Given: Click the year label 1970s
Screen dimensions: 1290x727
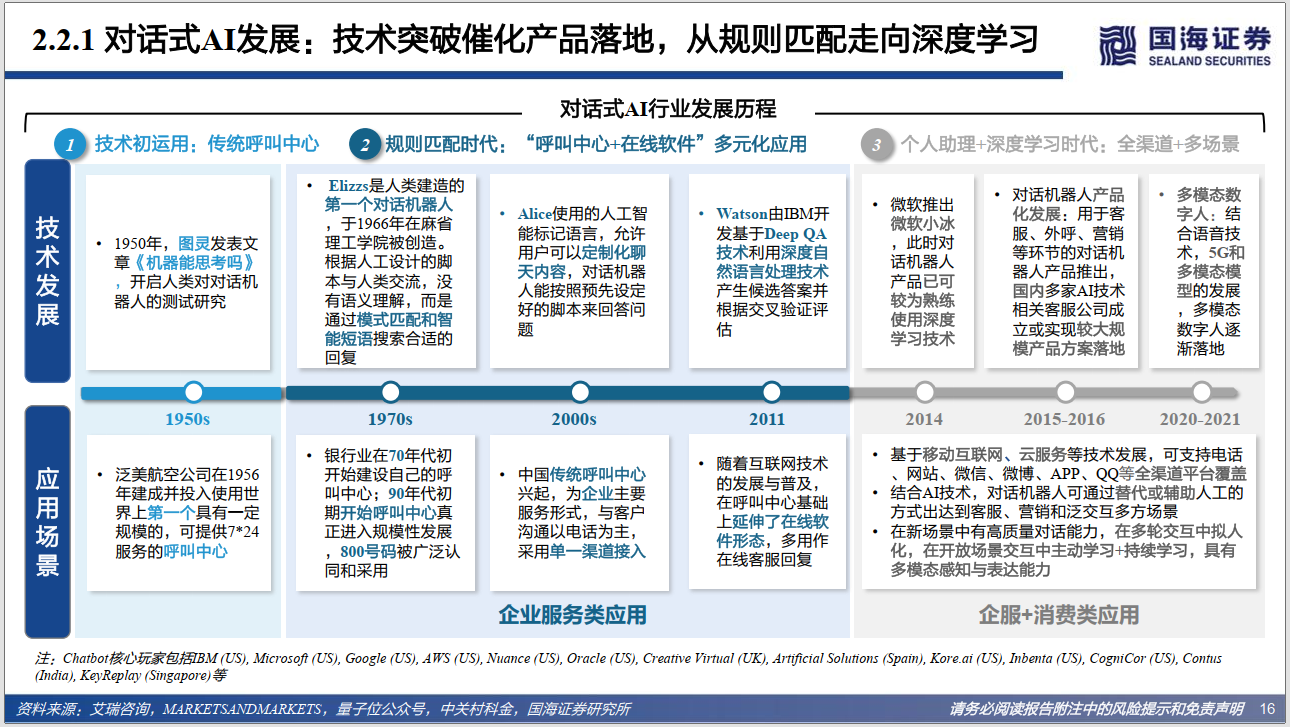Looking at the screenshot, I should coord(390,420).
